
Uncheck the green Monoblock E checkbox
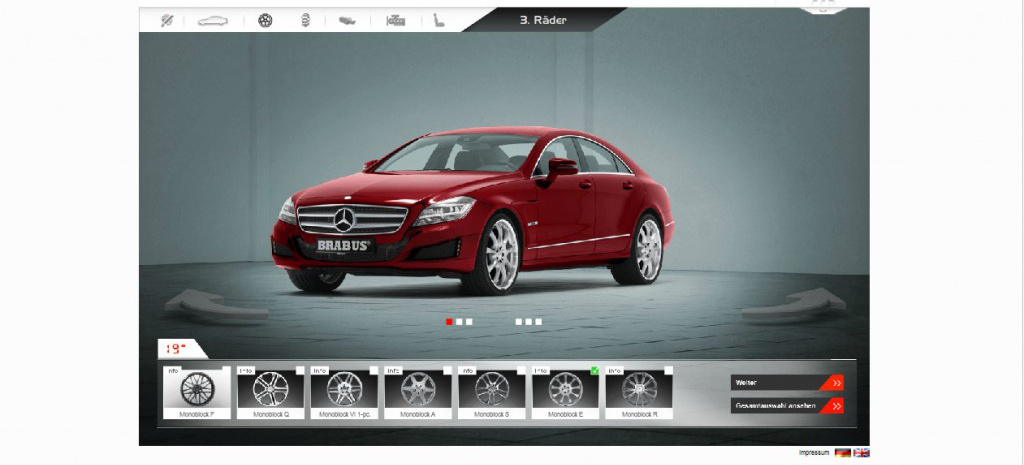tap(595, 370)
